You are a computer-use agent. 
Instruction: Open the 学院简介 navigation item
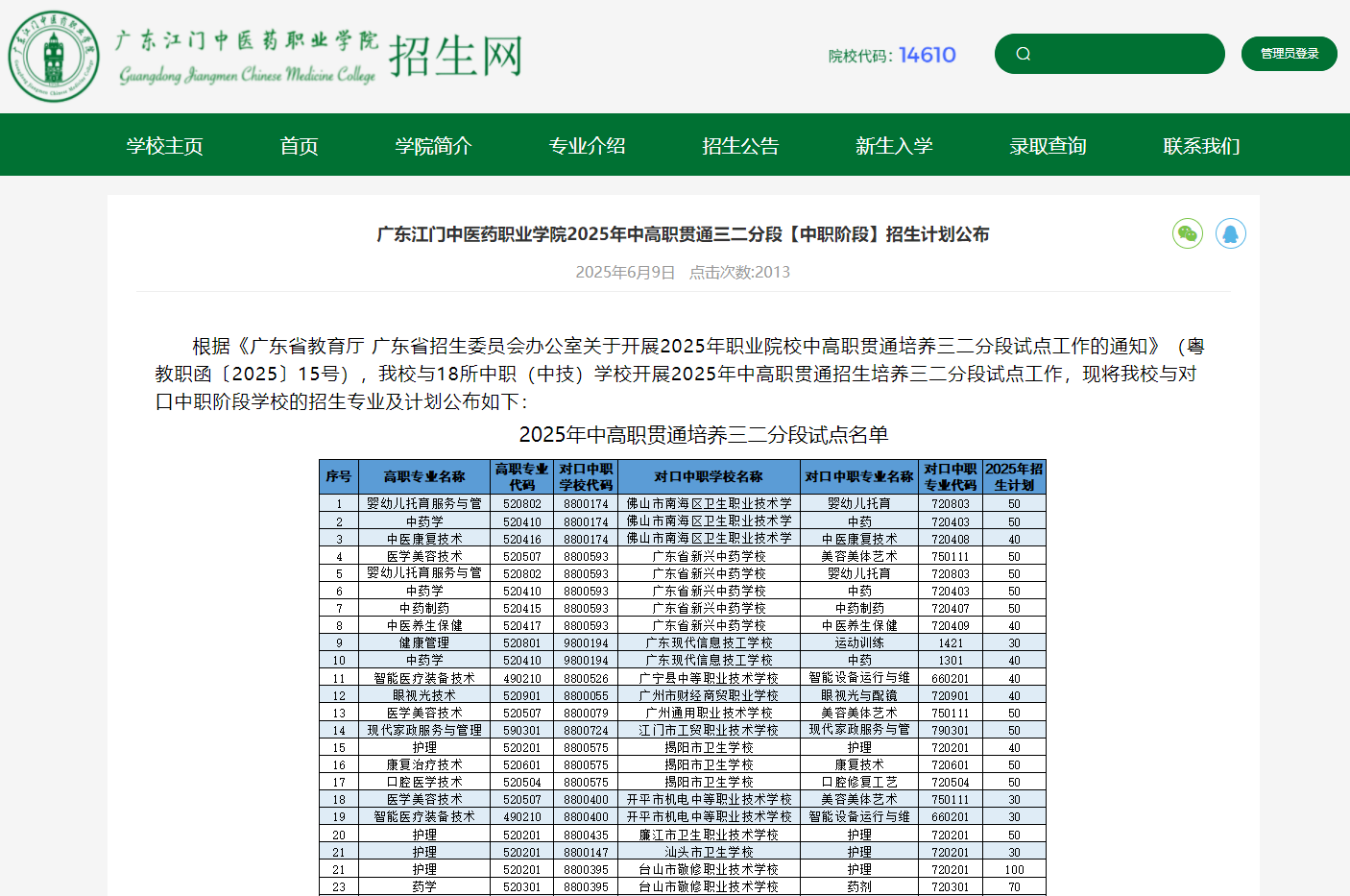tap(433, 145)
